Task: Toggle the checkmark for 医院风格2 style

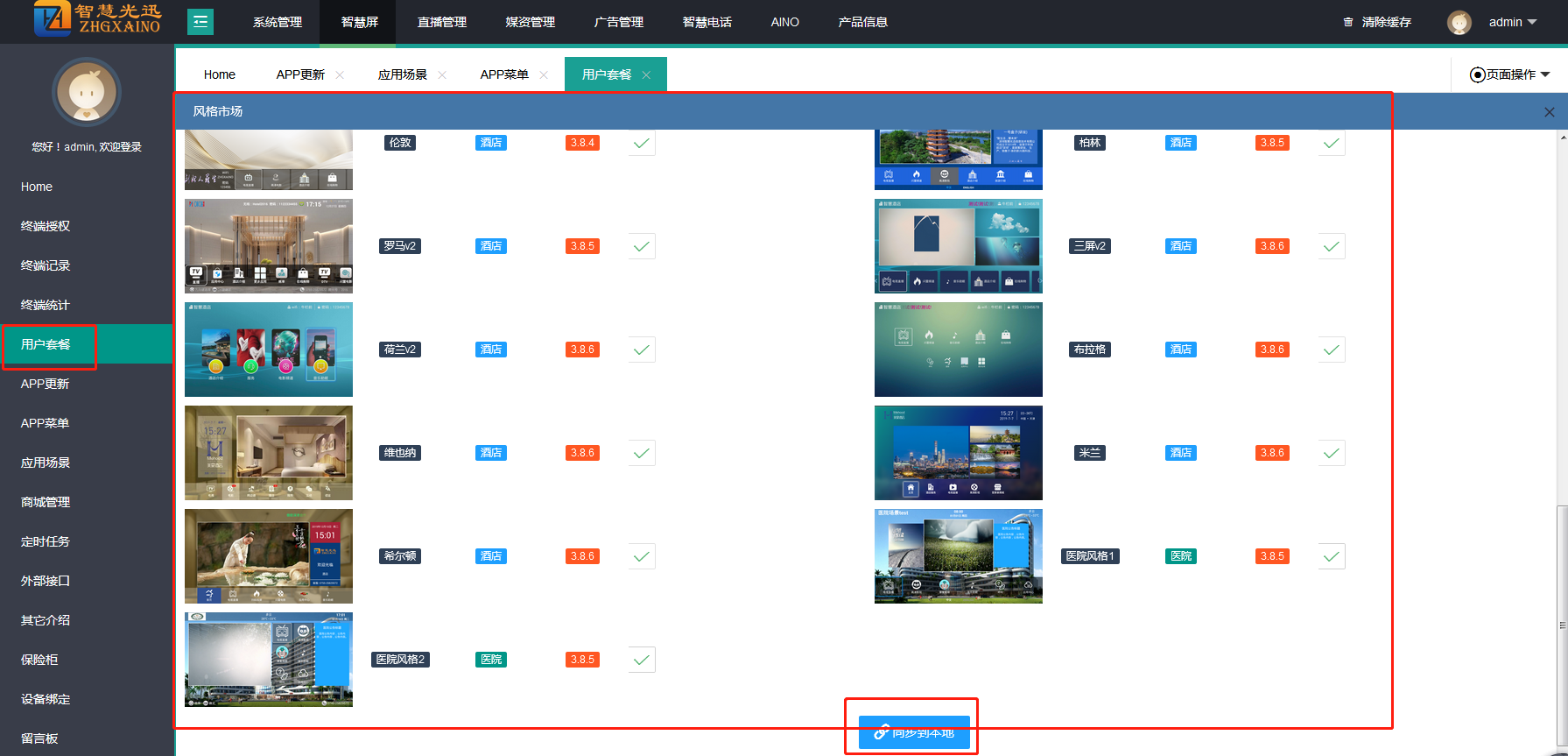Action: [x=642, y=660]
